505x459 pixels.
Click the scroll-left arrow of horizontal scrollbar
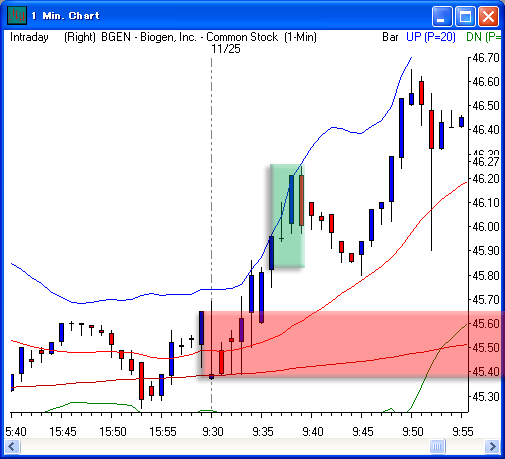(13, 446)
